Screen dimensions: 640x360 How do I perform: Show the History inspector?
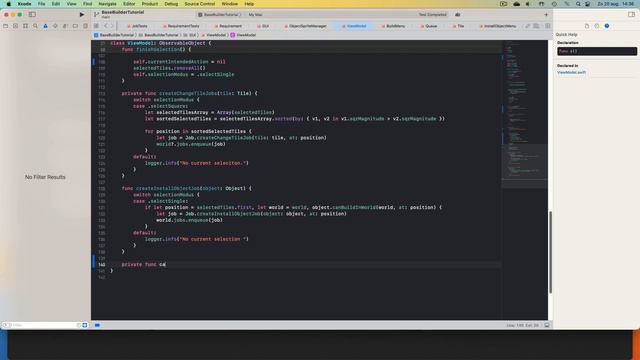tap(597, 26)
